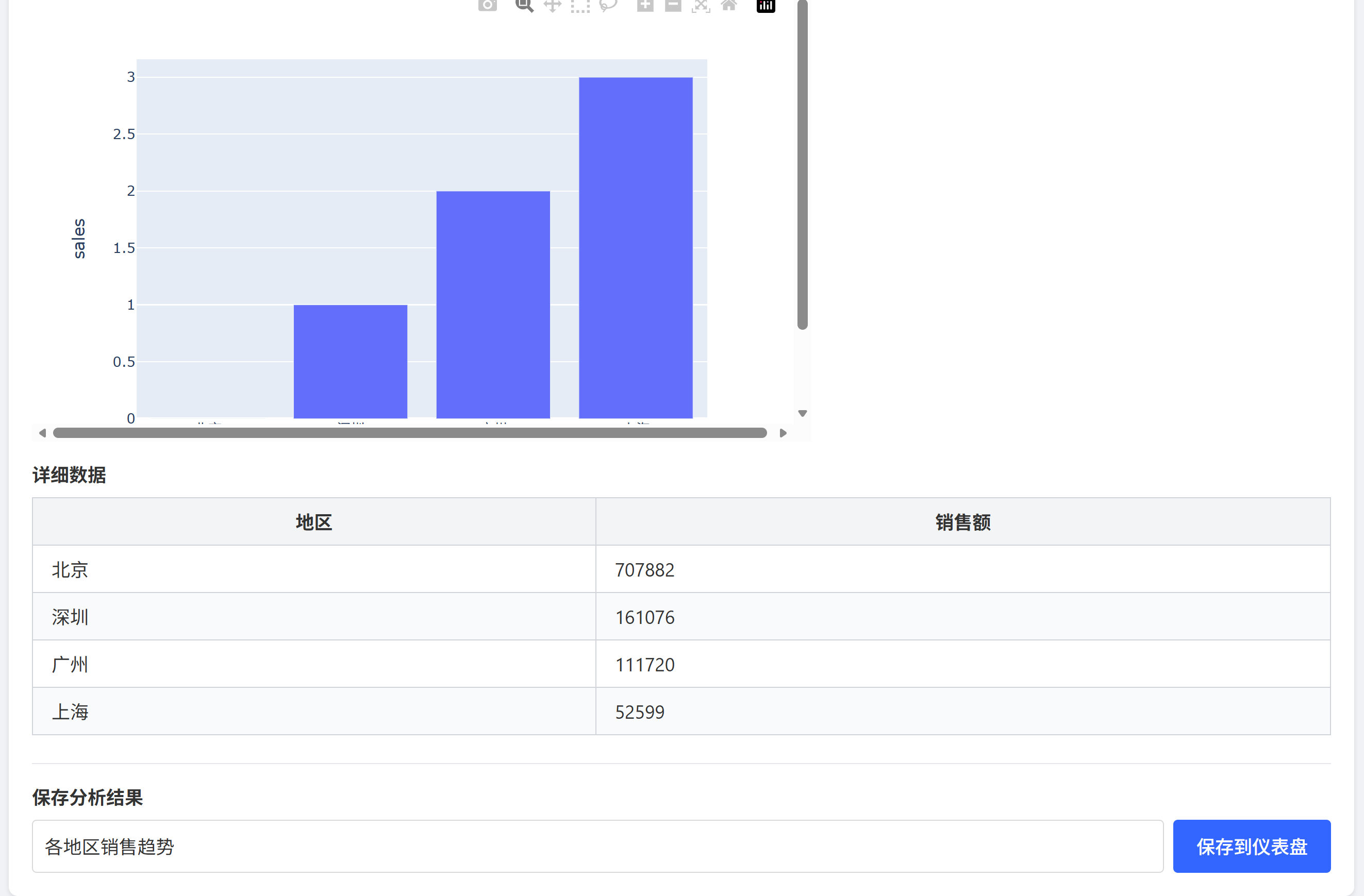Click the download plot camera icon
This screenshot has width=1364, height=896.
(x=487, y=5)
